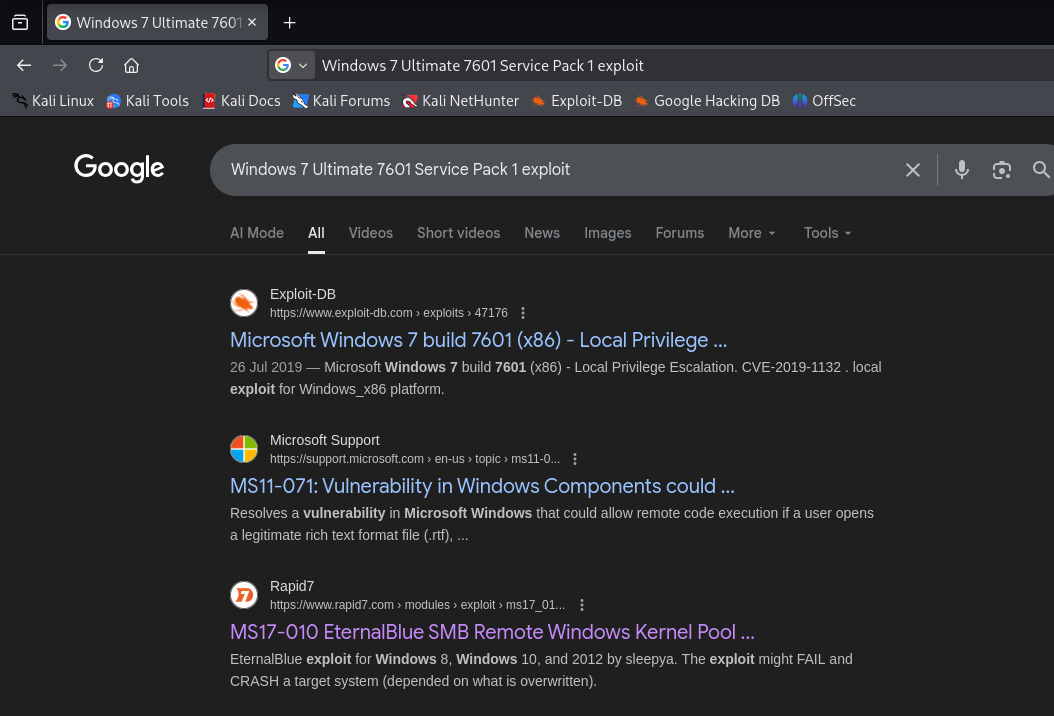The width and height of the screenshot is (1054, 716).
Task: Open MS11-071 Vulnerability in Windows Components result
Action: click(x=482, y=485)
